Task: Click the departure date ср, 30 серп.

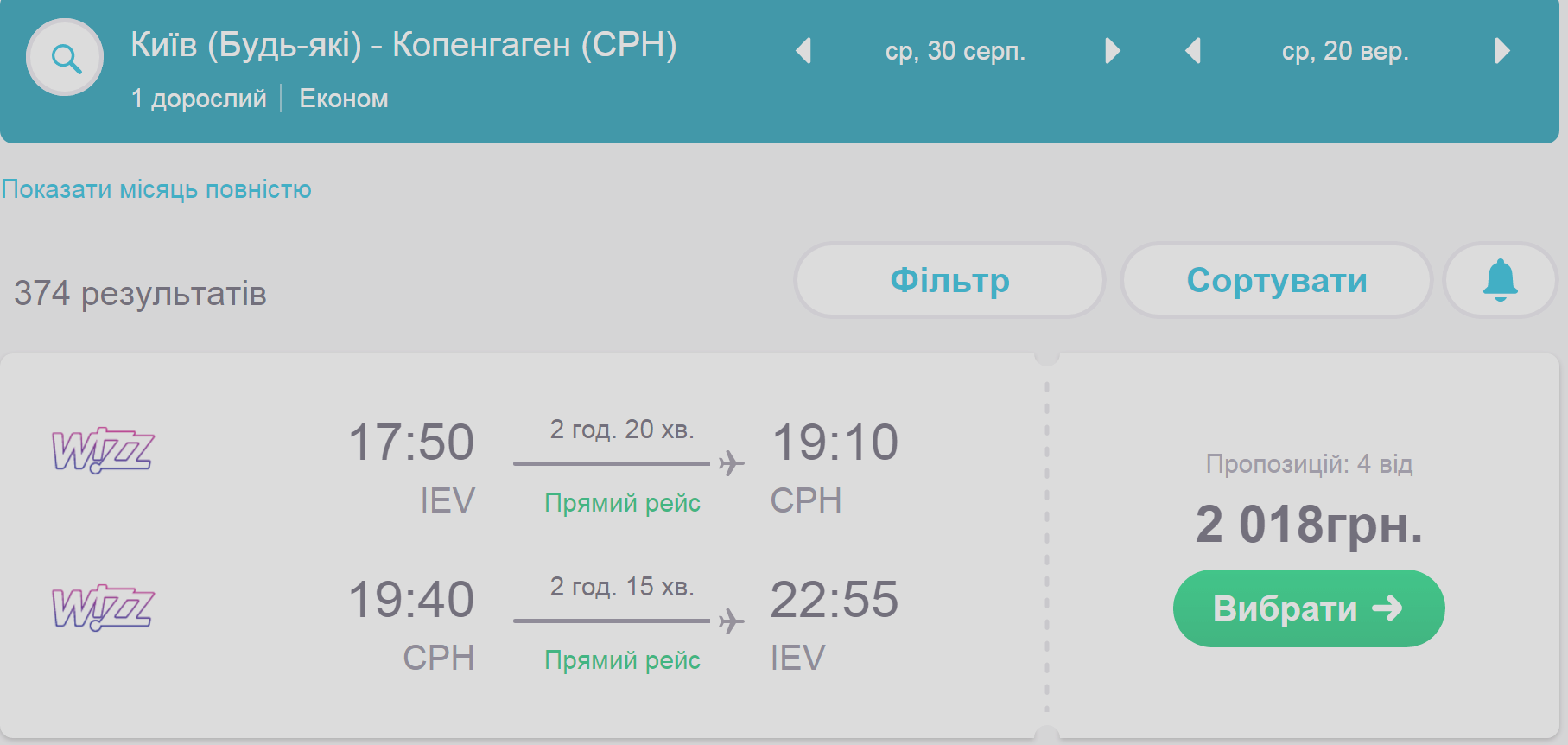Action: [x=955, y=51]
